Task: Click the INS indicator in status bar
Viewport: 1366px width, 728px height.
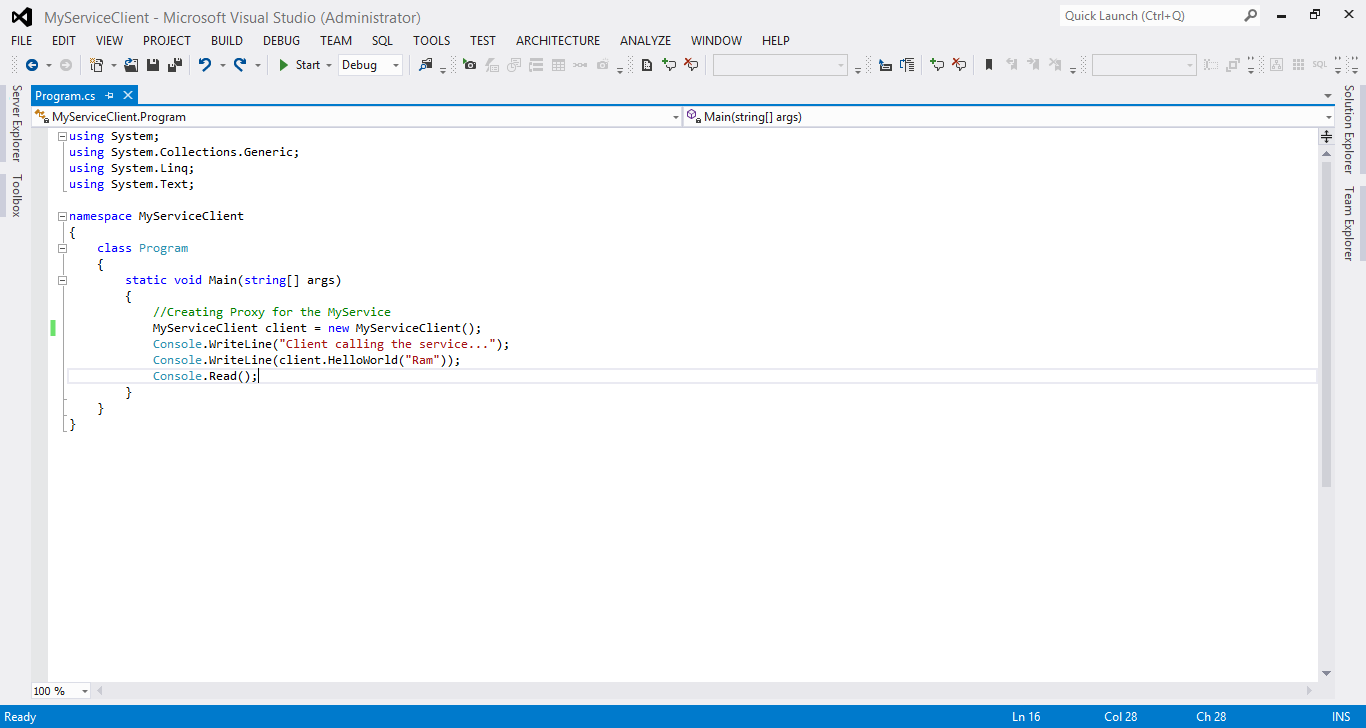Action: pyautogui.click(x=1341, y=717)
